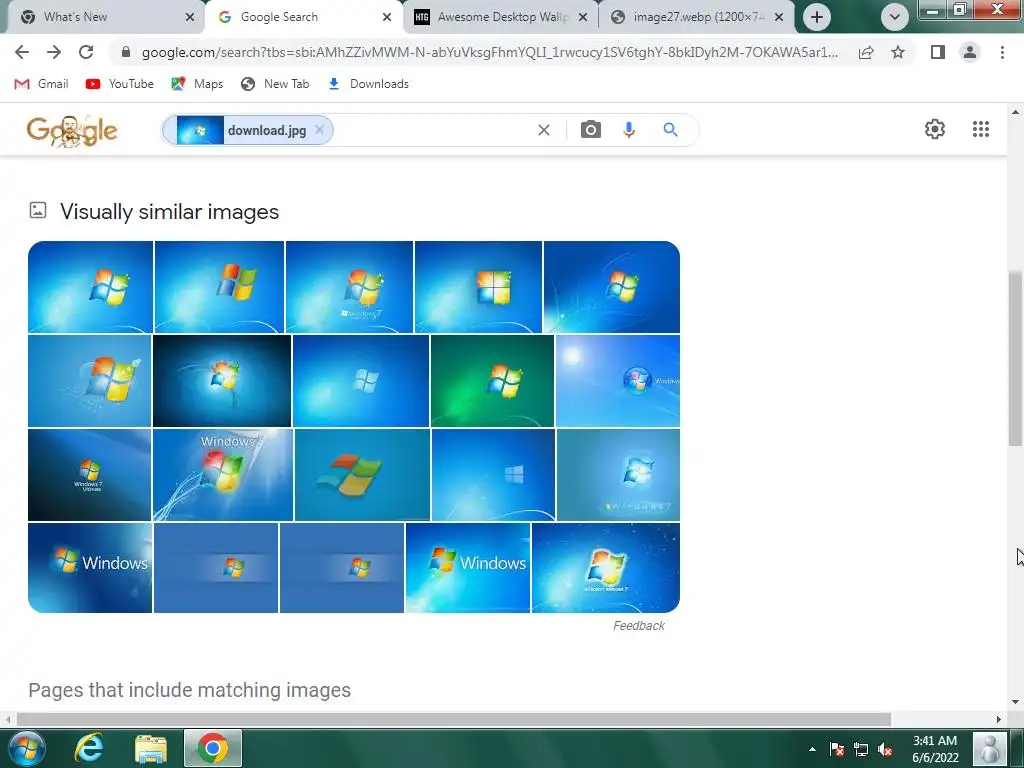This screenshot has width=1024, height=768.
Task: Click the vertical scrollbar thumb
Action: coord(1015,359)
